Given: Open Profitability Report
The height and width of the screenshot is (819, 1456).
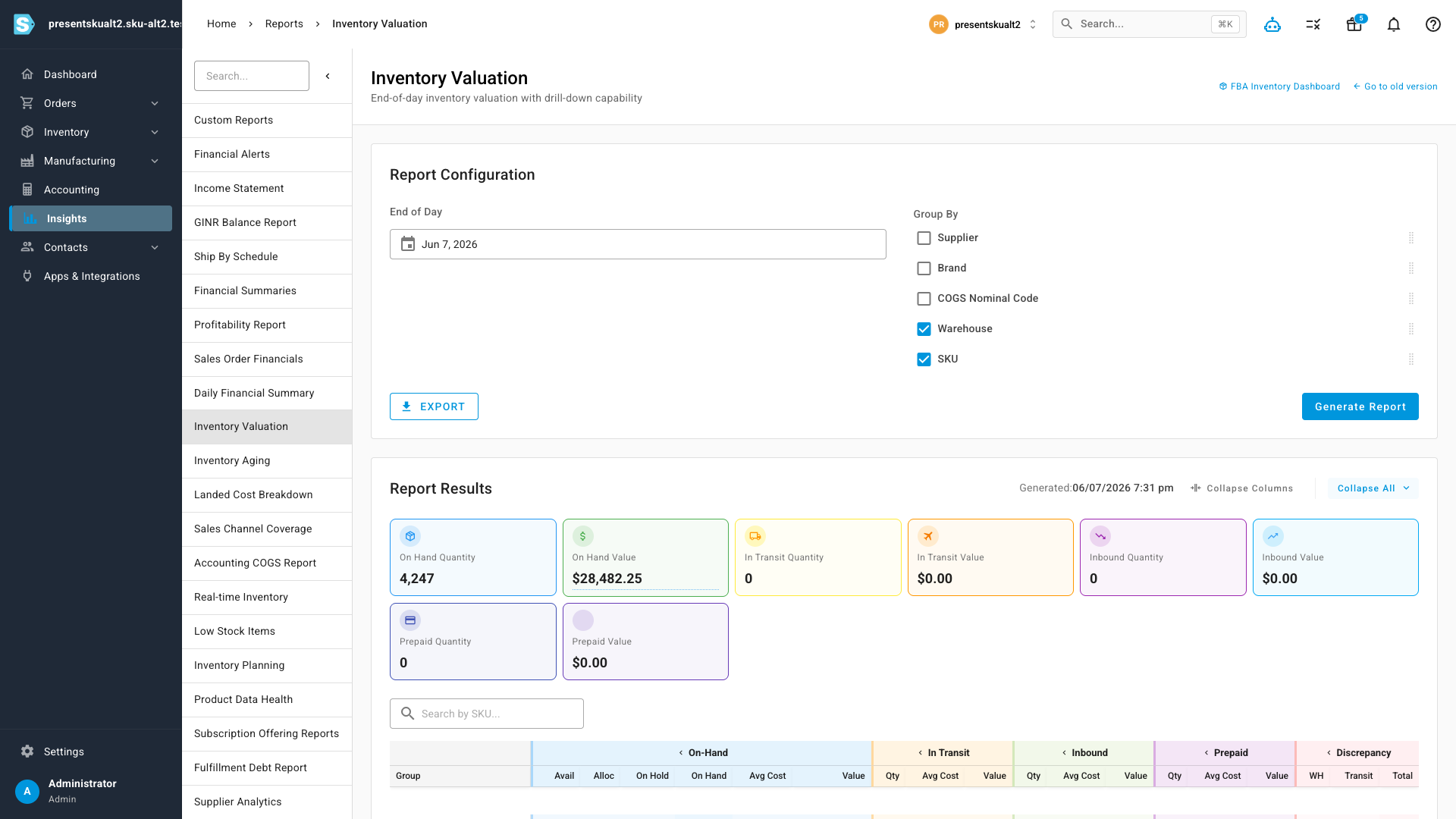Looking at the screenshot, I should [267, 325].
